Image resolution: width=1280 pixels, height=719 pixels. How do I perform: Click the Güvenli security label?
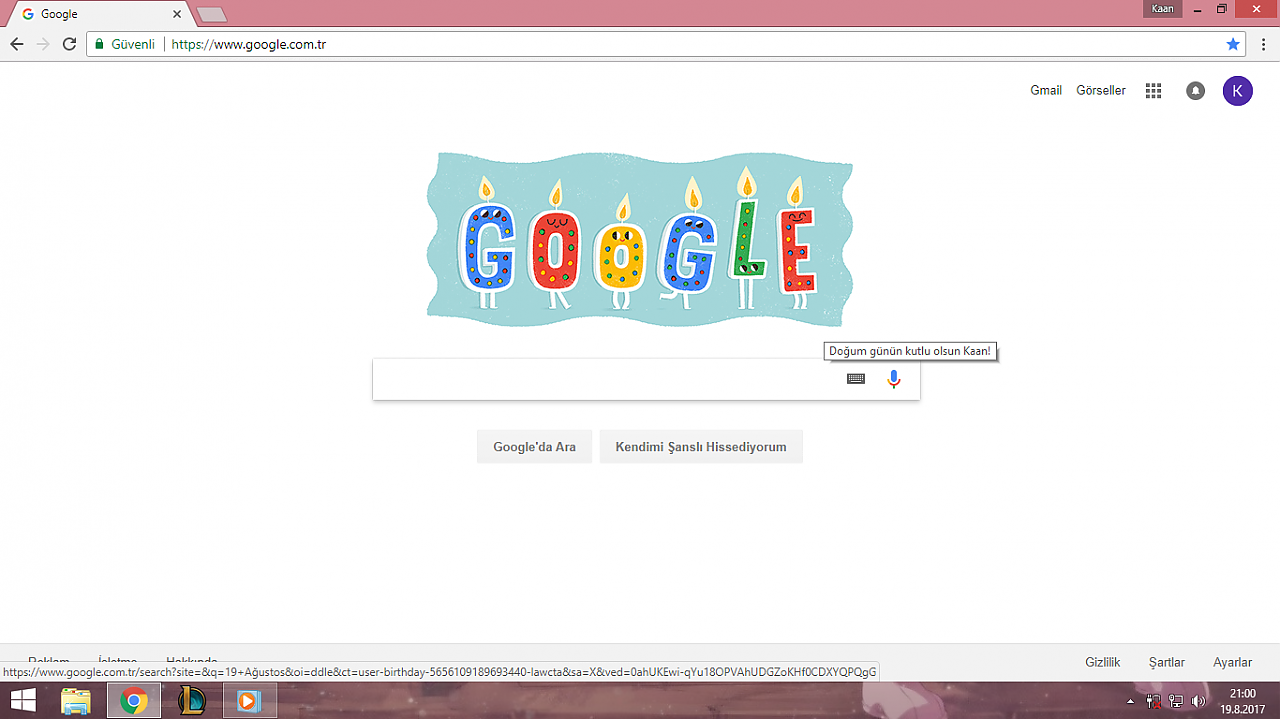(133, 44)
